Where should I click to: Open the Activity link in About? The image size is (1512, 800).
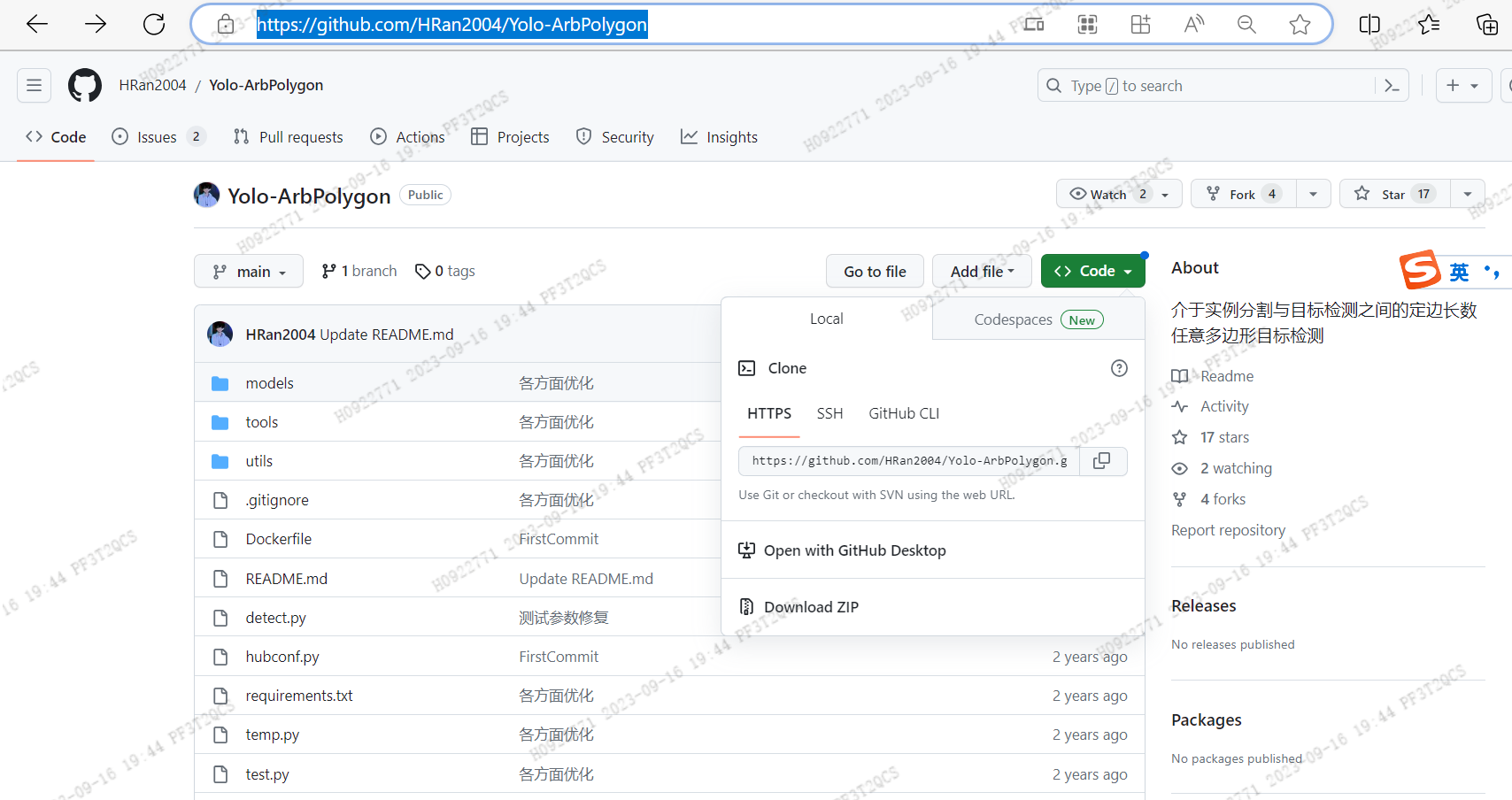pyautogui.click(x=1209, y=406)
